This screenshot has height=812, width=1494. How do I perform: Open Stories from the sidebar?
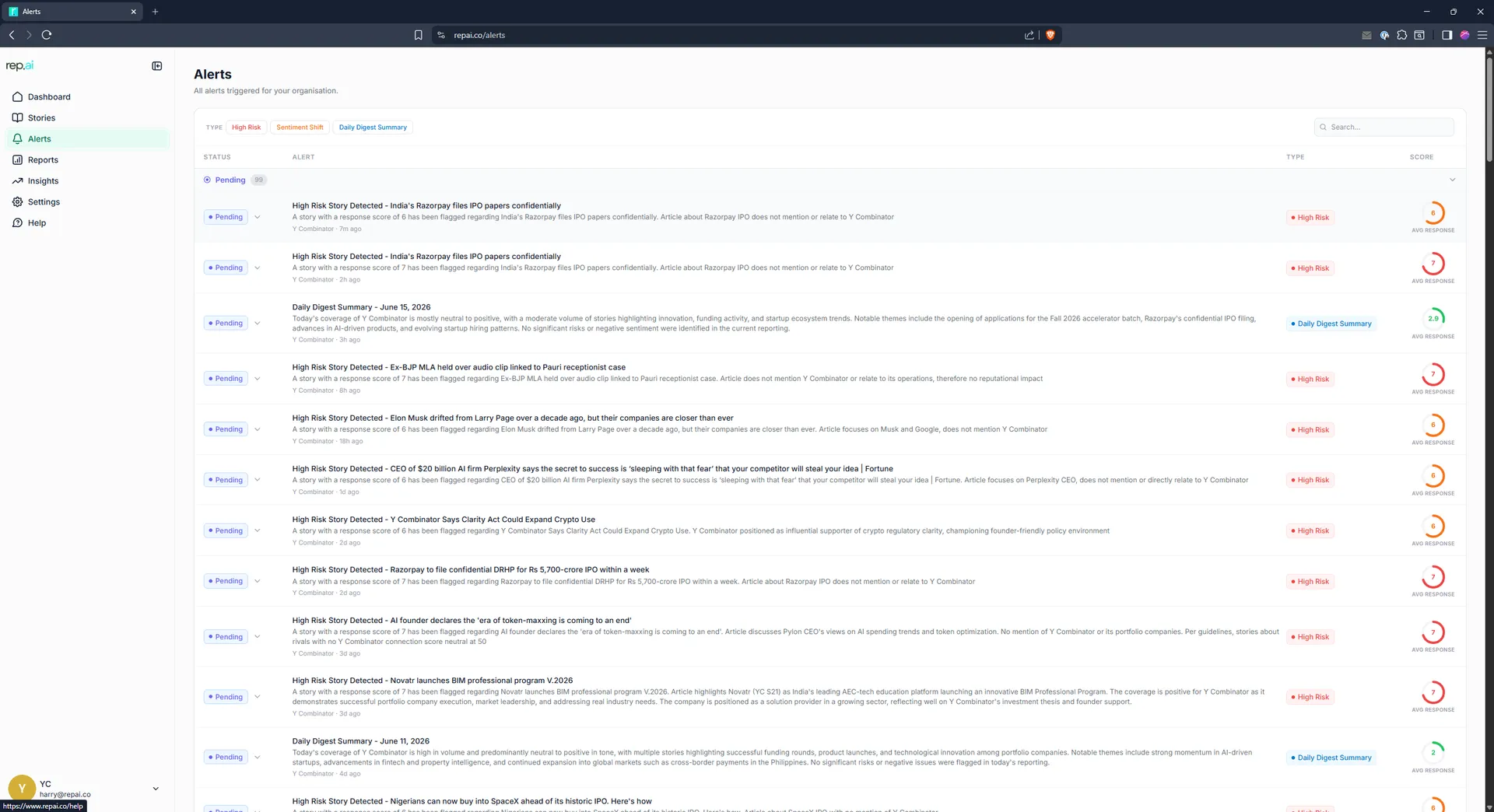point(41,118)
